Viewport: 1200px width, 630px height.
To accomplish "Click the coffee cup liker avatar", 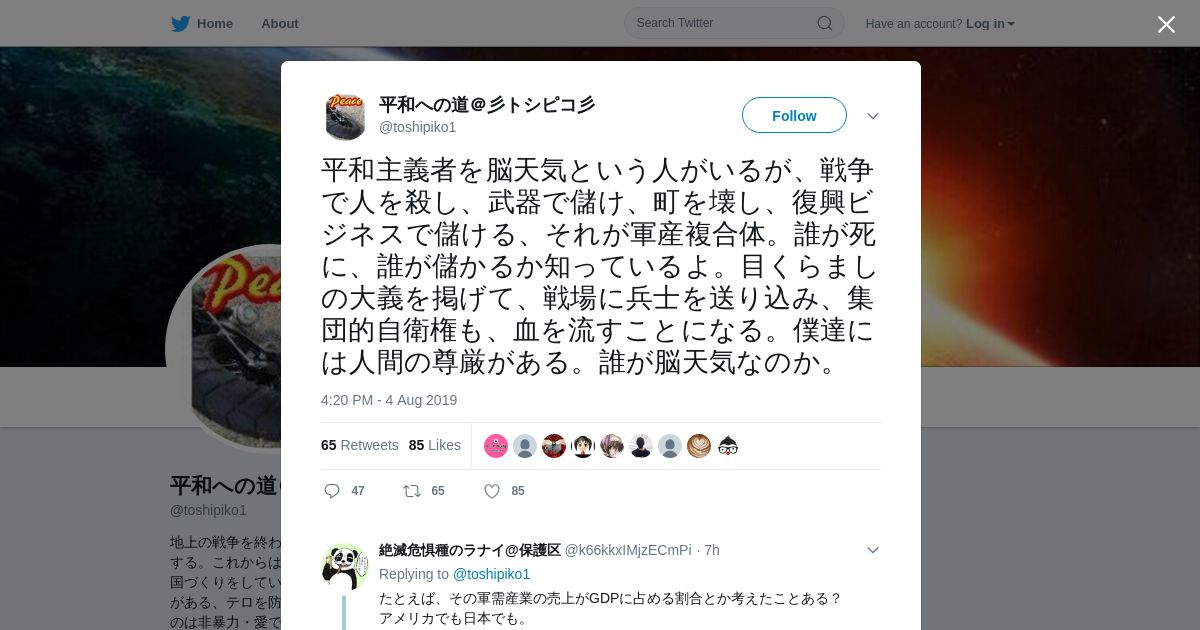I will coord(699,446).
